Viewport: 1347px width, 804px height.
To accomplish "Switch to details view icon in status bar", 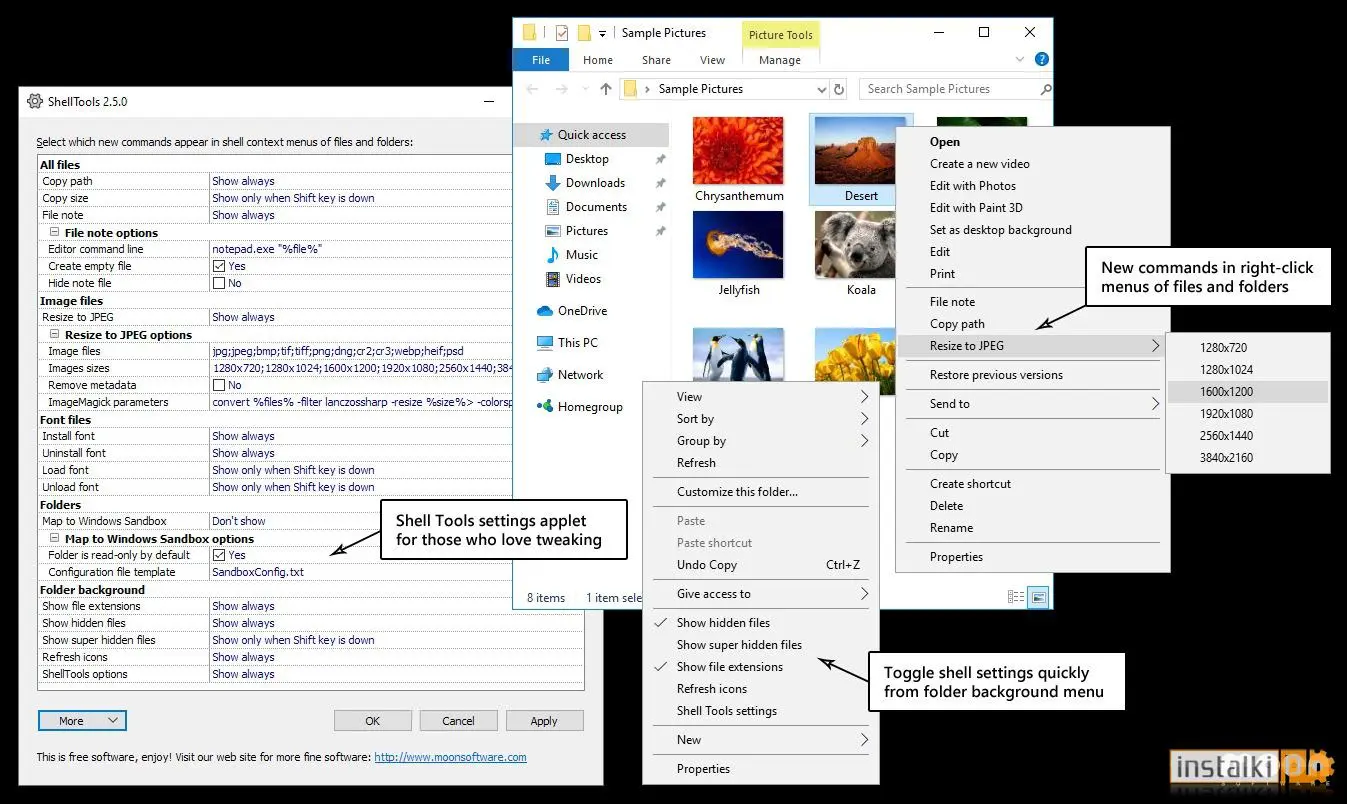I will click(x=1016, y=597).
